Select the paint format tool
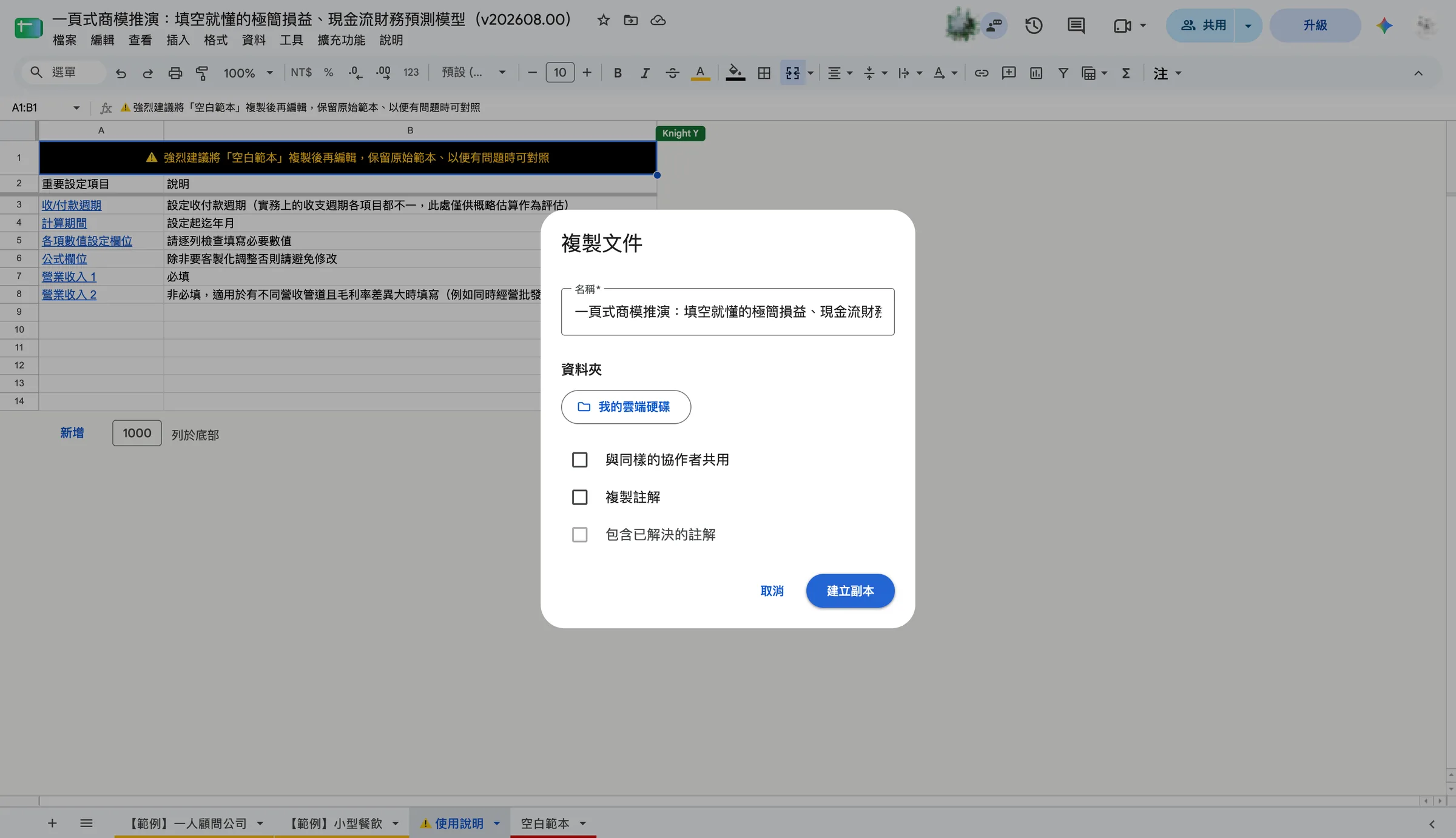Viewport: 1456px width, 838px height. click(x=202, y=73)
